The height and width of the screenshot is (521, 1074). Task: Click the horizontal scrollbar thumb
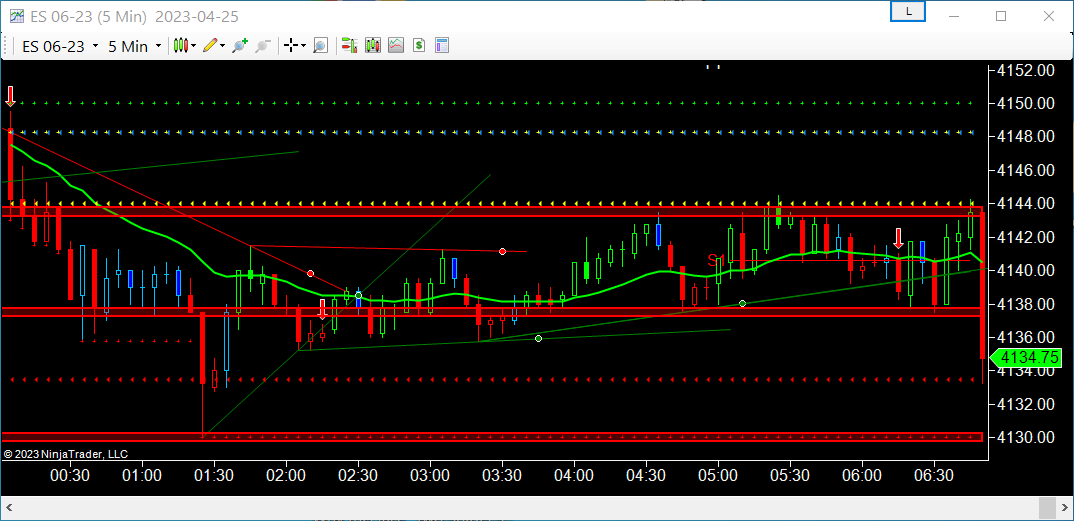tap(1047, 507)
